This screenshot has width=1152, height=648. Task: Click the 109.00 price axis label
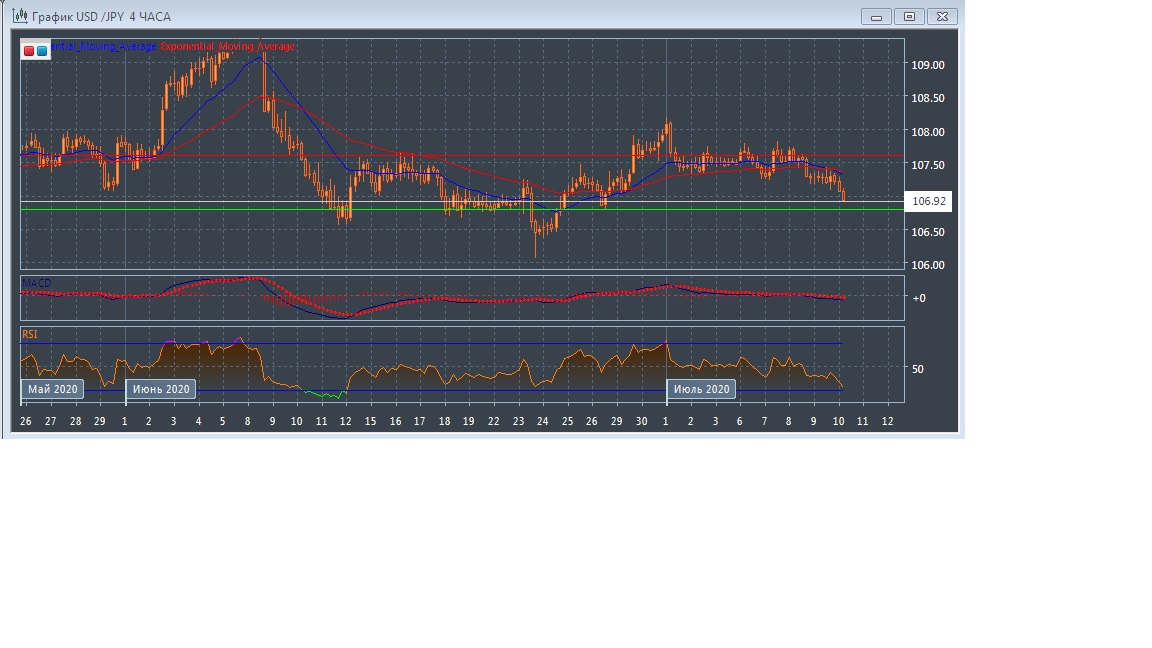(x=927, y=65)
